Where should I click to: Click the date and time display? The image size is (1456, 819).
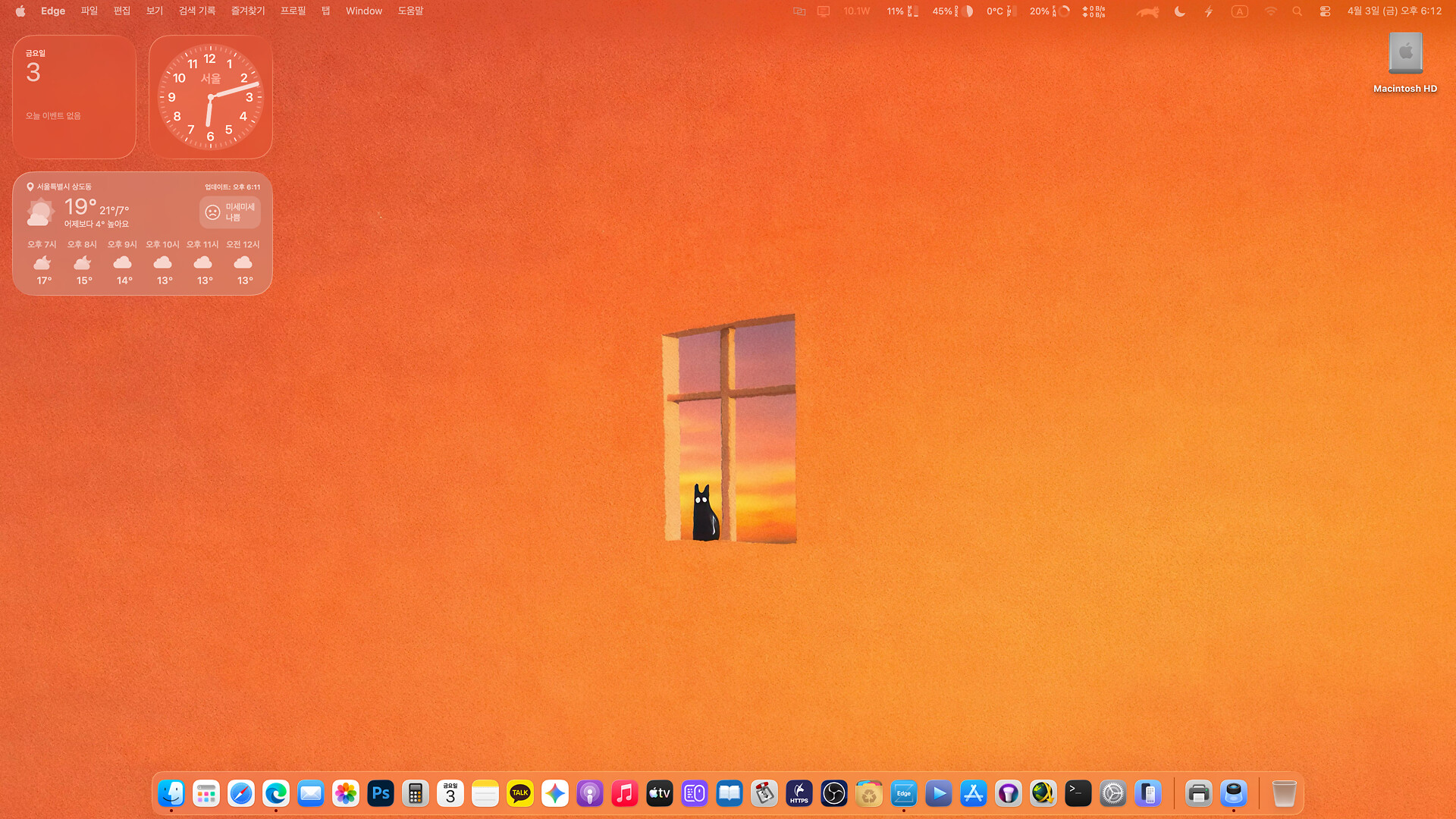(x=1394, y=11)
